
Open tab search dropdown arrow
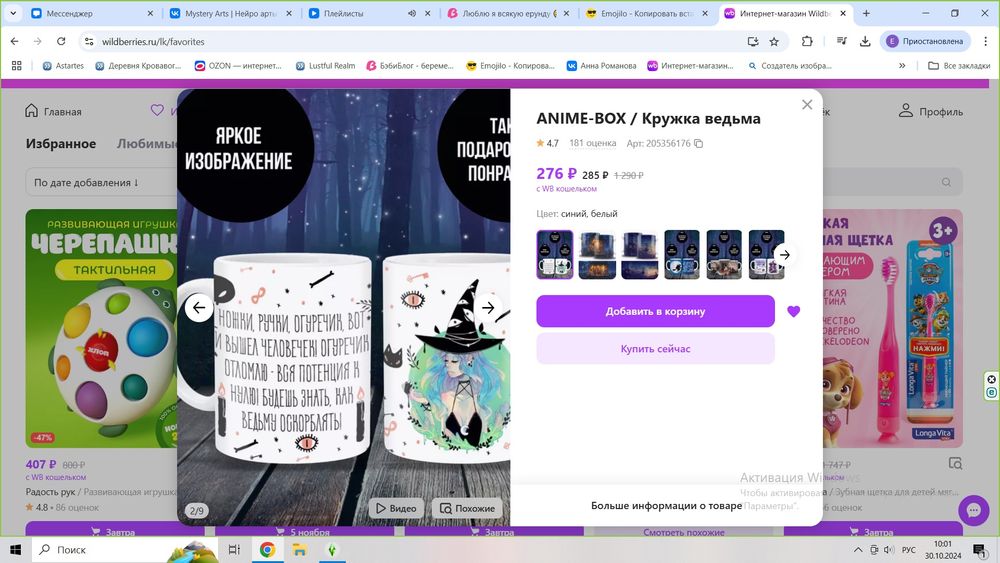coord(13,13)
